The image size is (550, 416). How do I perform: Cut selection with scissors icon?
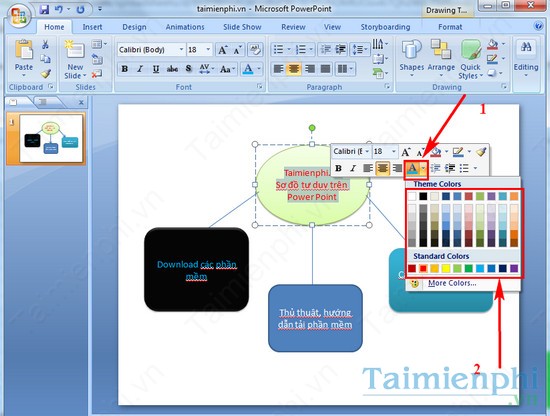point(45,44)
